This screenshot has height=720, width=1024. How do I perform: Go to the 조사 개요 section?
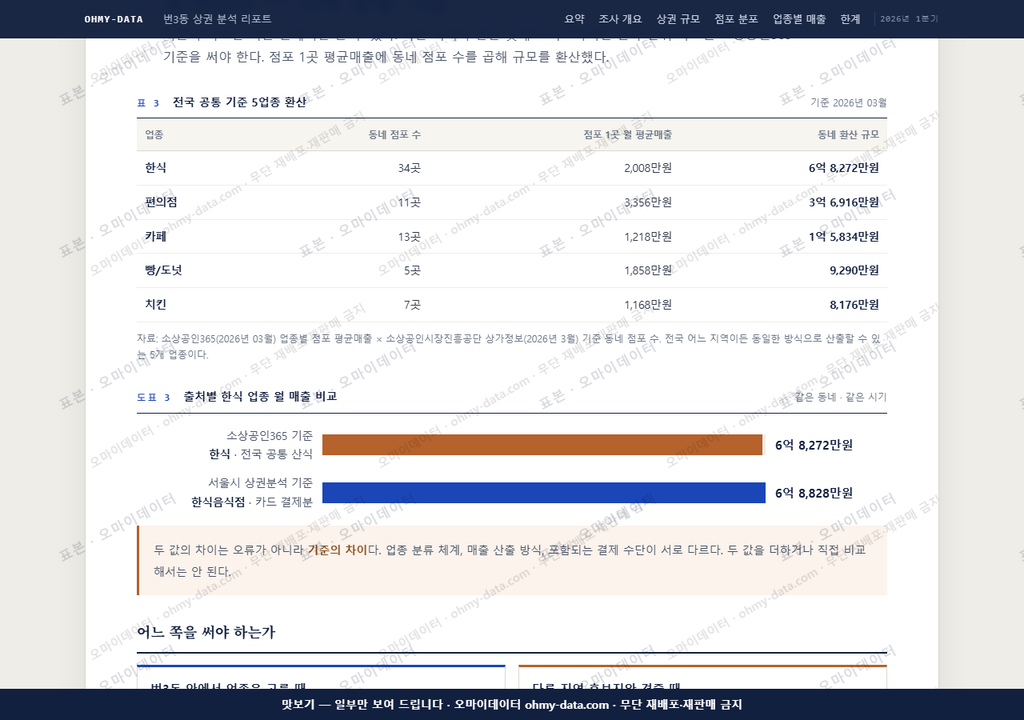(620, 19)
